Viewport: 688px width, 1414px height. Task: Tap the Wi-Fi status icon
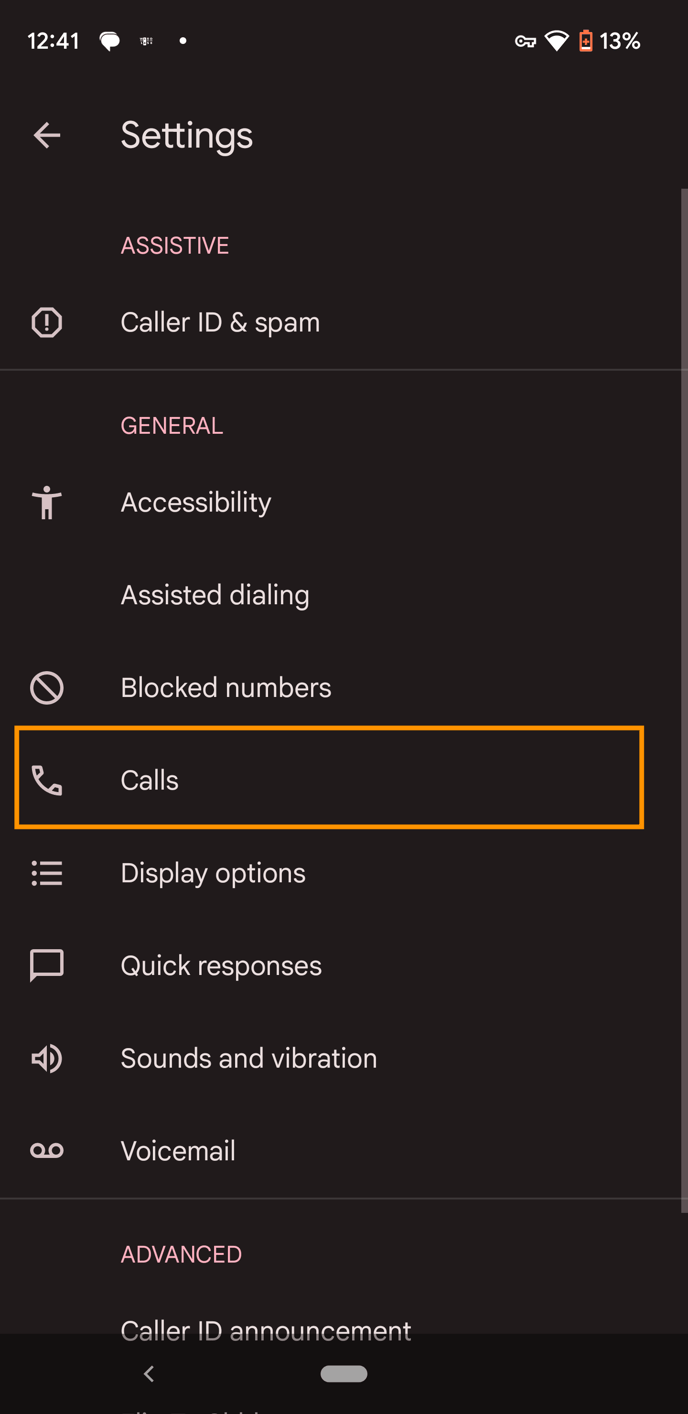click(x=556, y=41)
